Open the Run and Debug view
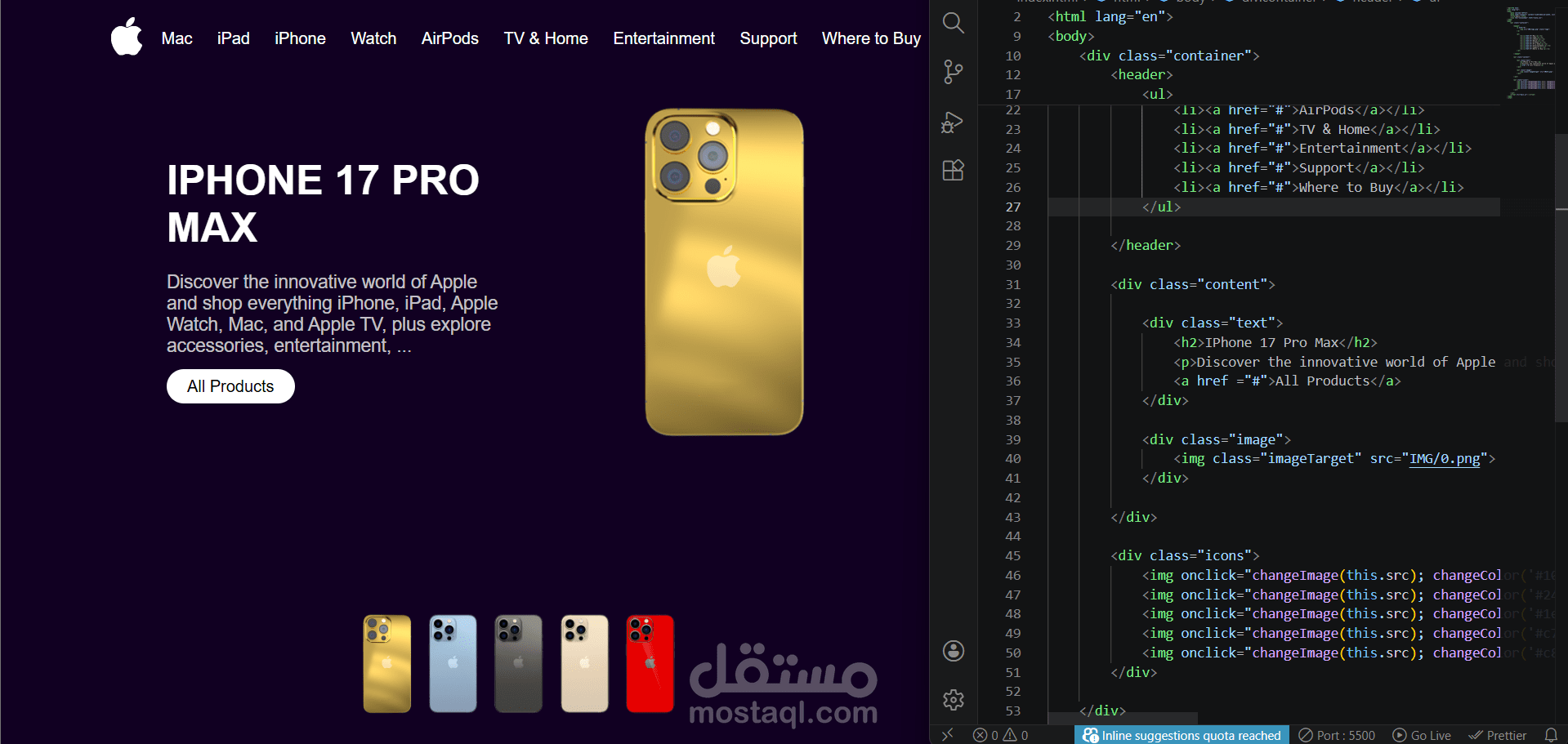The height and width of the screenshot is (744, 1568). click(x=953, y=122)
